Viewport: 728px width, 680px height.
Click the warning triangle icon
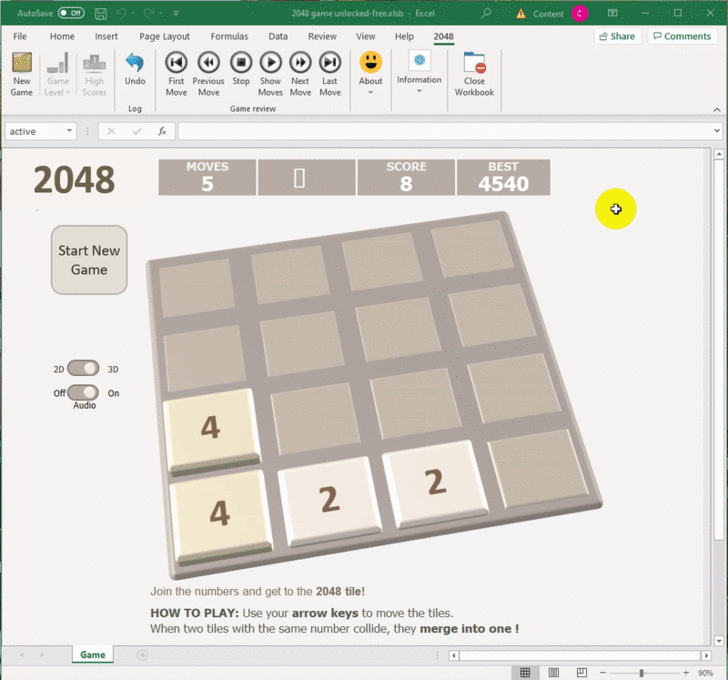[521, 13]
